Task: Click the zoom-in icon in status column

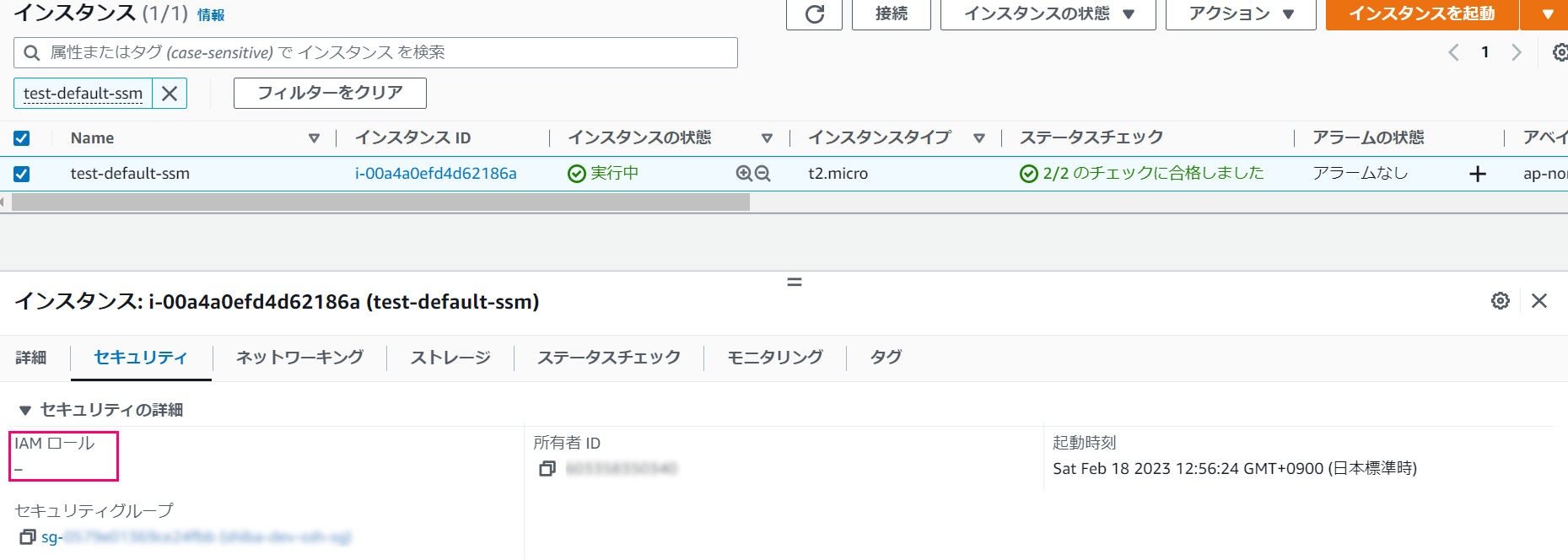Action: pos(743,173)
